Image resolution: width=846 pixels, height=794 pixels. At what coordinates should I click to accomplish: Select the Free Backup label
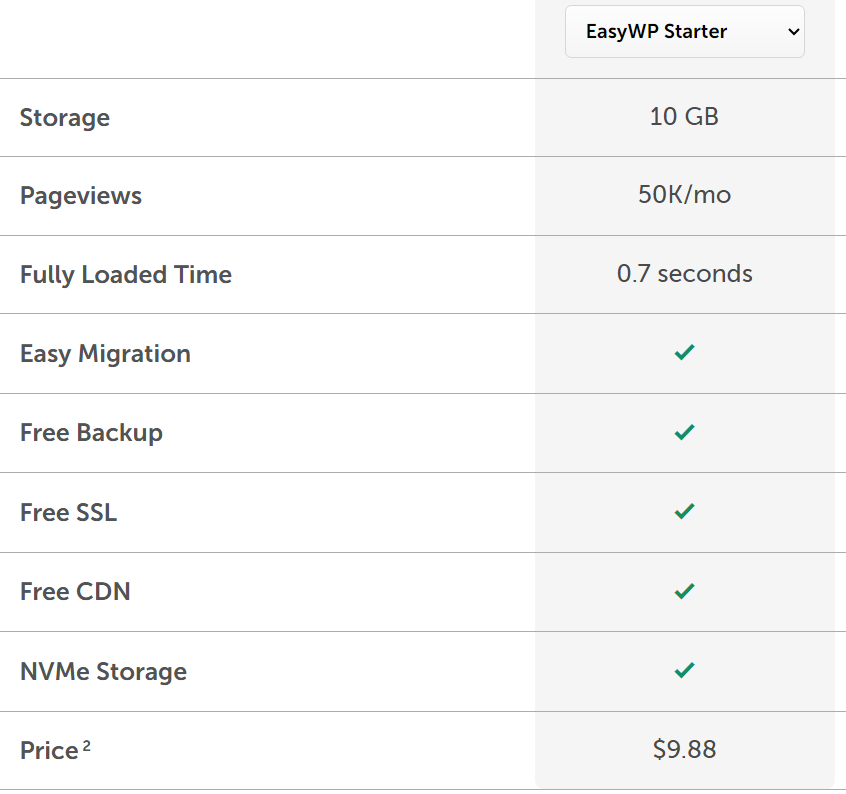(x=91, y=433)
